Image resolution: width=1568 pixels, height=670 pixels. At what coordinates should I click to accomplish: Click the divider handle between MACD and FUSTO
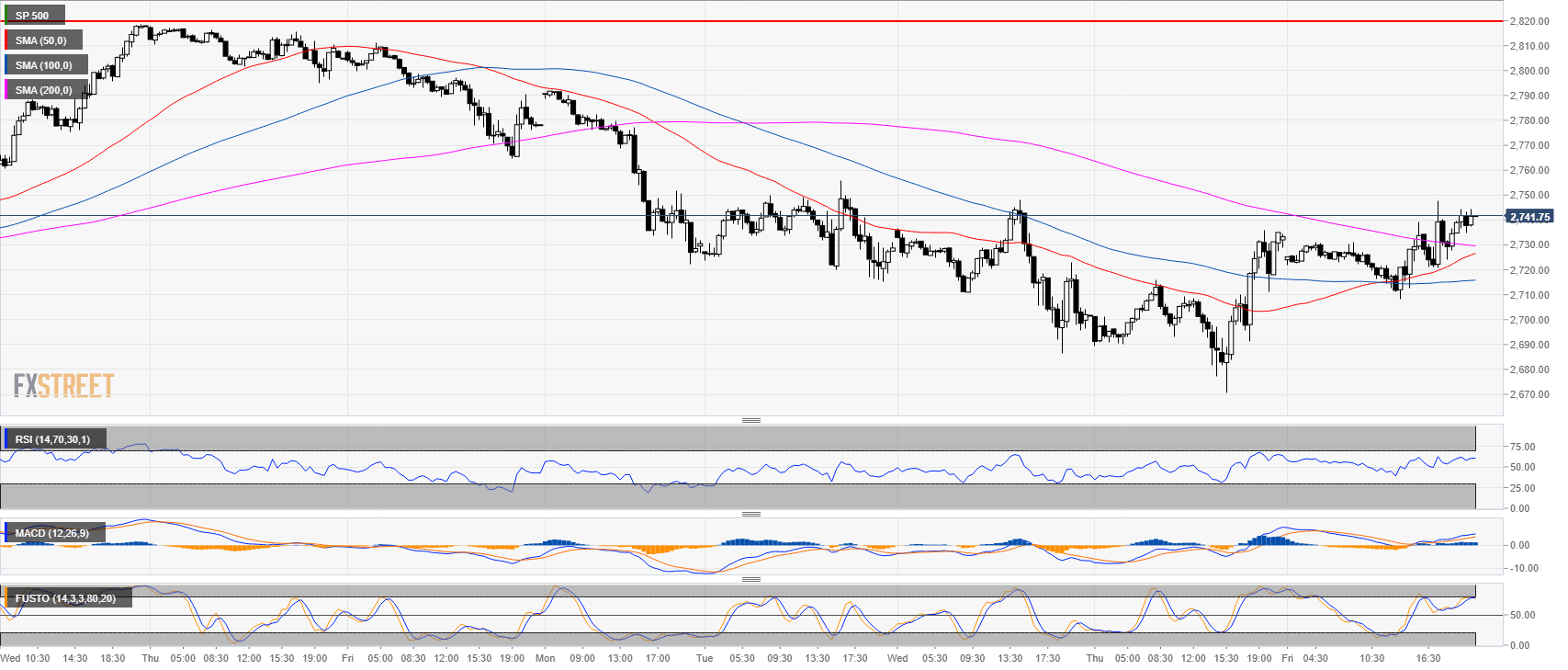click(x=750, y=579)
